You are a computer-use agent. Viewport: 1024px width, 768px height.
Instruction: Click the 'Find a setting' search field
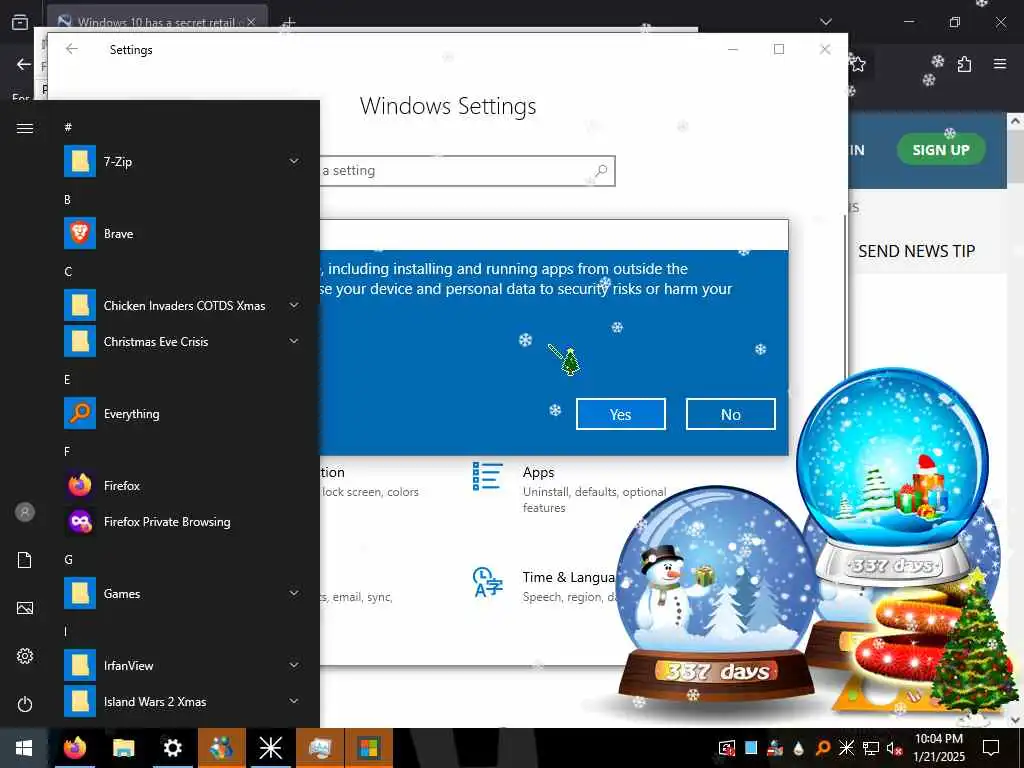pos(467,170)
